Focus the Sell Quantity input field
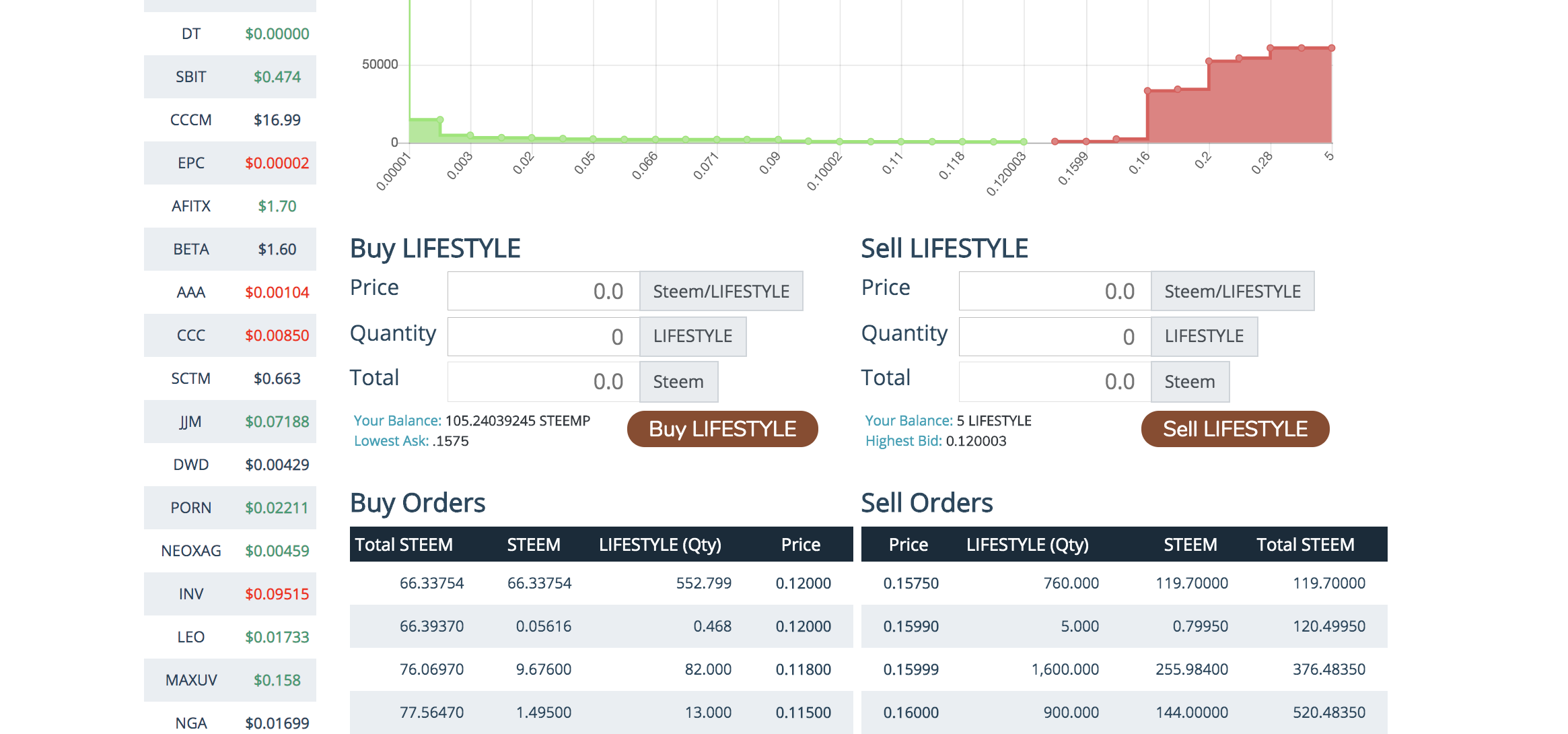 coord(1055,337)
